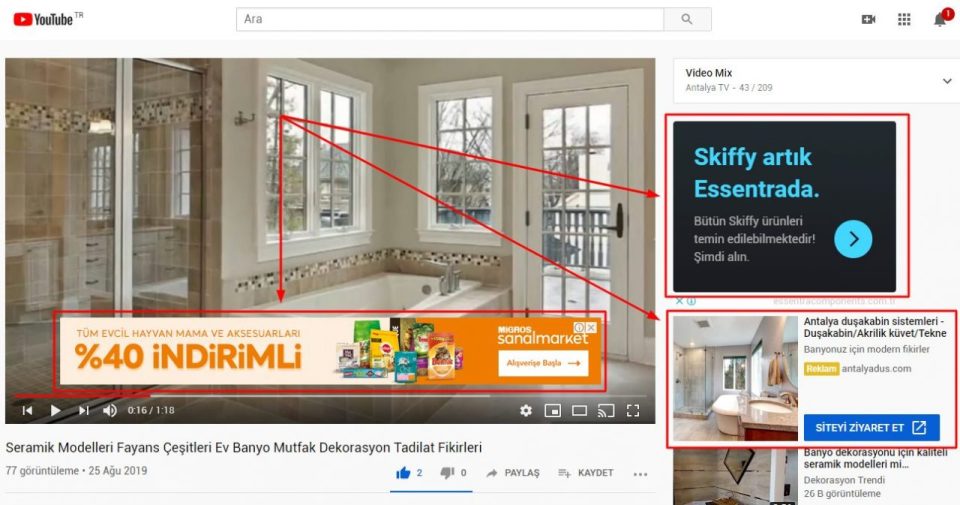Click SİTEYİ ZİYARET ET button
This screenshot has height=505, width=960.
[x=871, y=427]
